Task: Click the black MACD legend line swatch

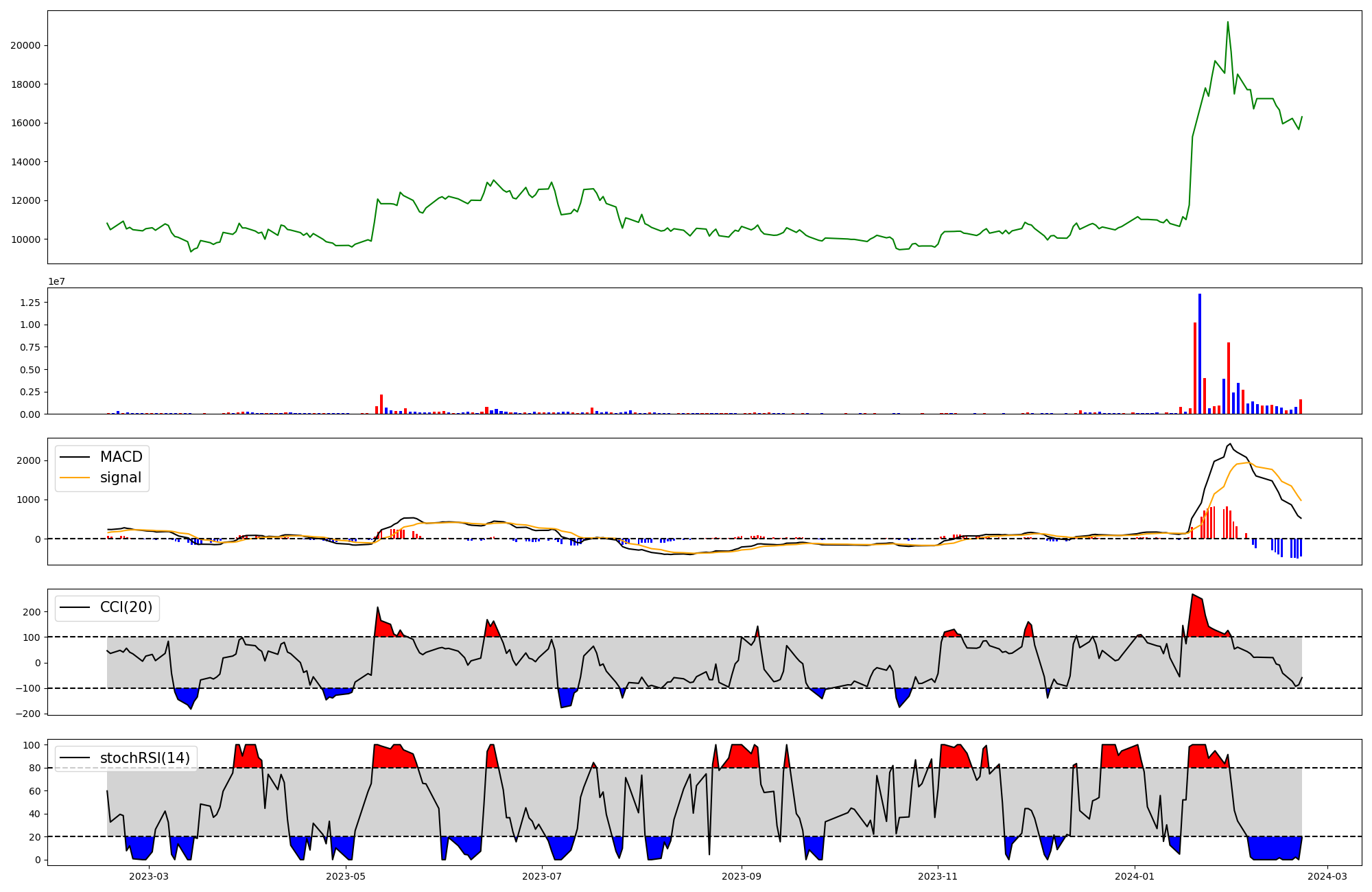Action: (x=75, y=457)
